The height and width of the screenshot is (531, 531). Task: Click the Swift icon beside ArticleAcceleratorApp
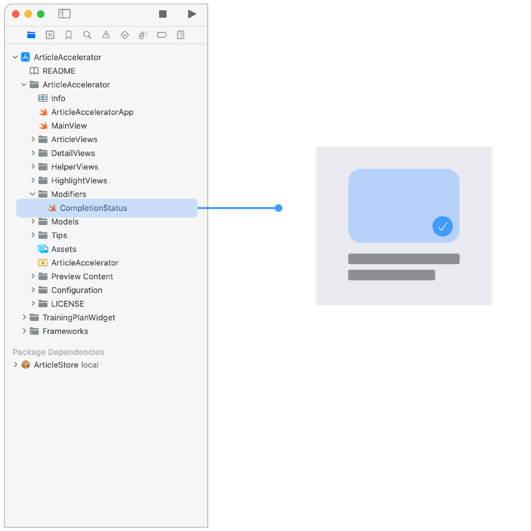click(x=43, y=112)
